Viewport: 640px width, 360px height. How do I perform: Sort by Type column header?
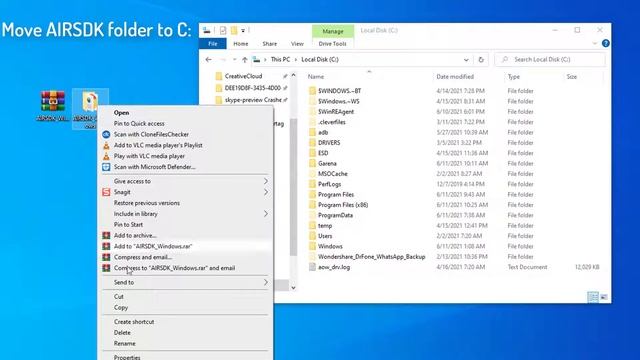click(x=513, y=77)
